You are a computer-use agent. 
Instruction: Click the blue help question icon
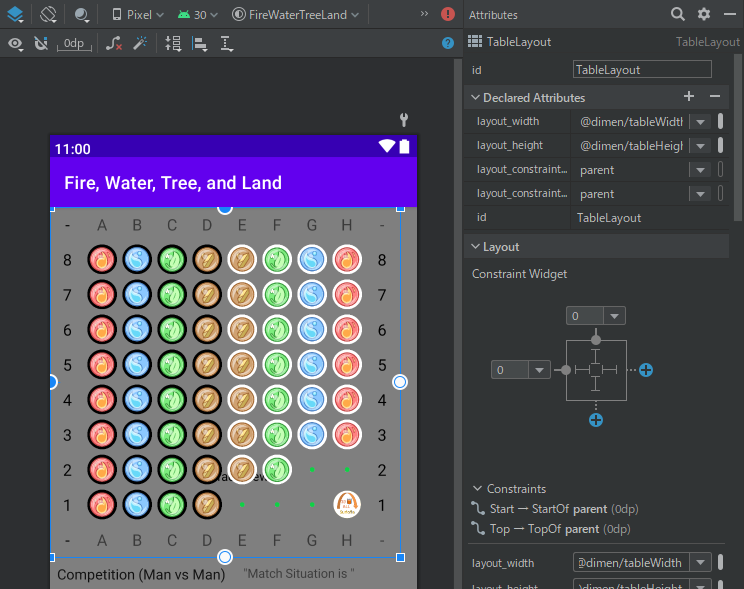tap(448, 44)
